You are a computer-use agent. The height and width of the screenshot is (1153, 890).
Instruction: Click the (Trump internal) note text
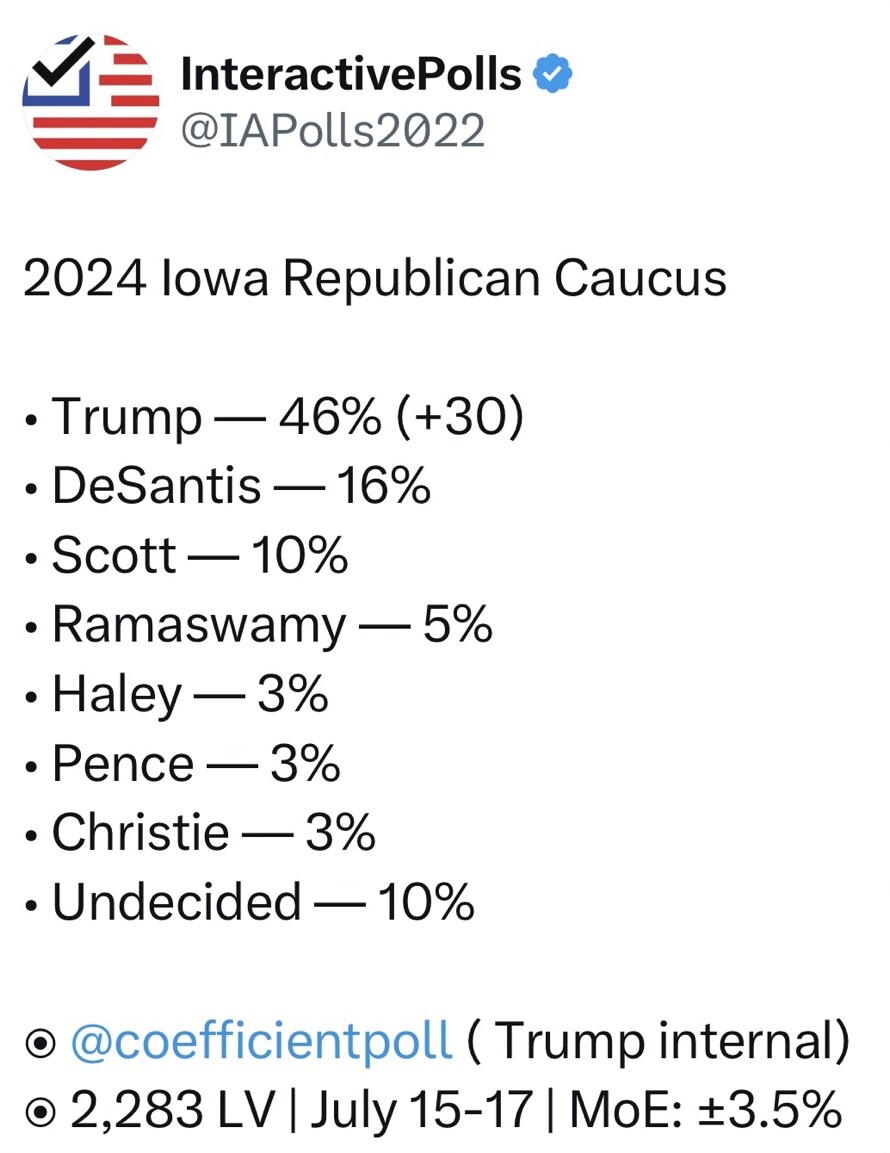coord(659,1041)
